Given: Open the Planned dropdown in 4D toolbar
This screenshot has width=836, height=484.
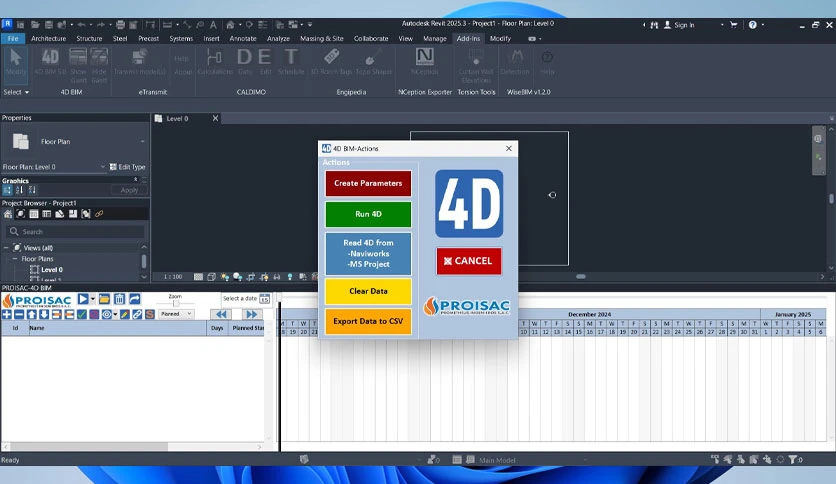Looking at the screenshot, I should click(176, 314).
